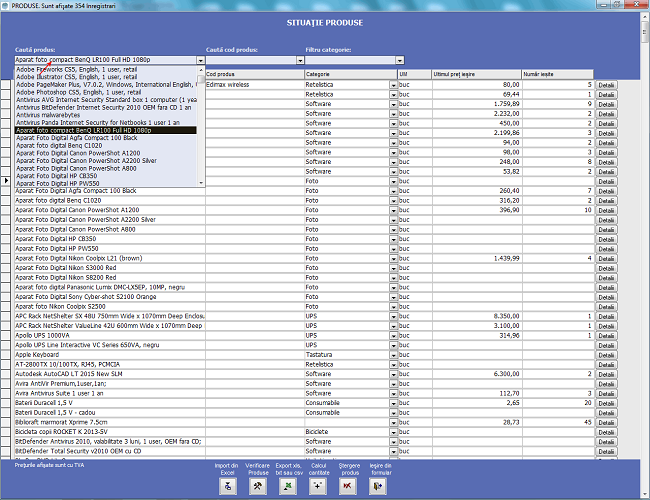Click the Categorie column header
This screenshot has width=650, height=500.
click(x=351, y=74)
